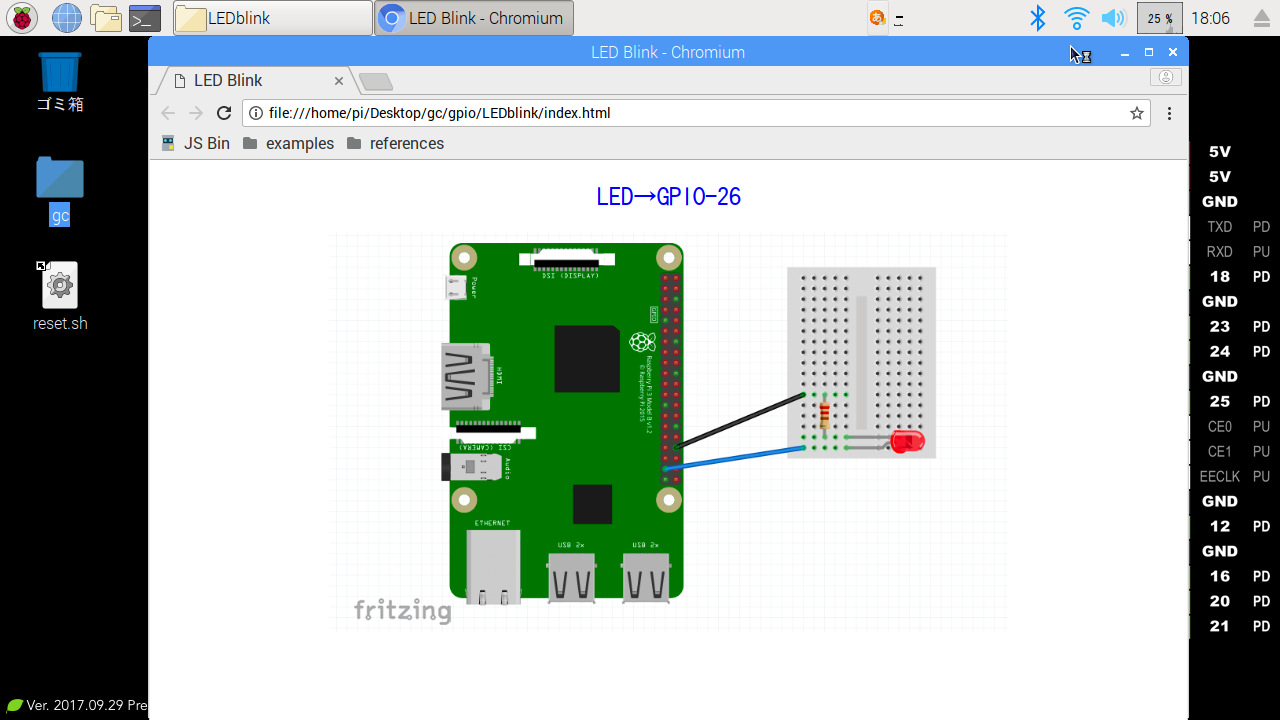
Task: Close the LED Blink tab
Action: coord(339,81)
